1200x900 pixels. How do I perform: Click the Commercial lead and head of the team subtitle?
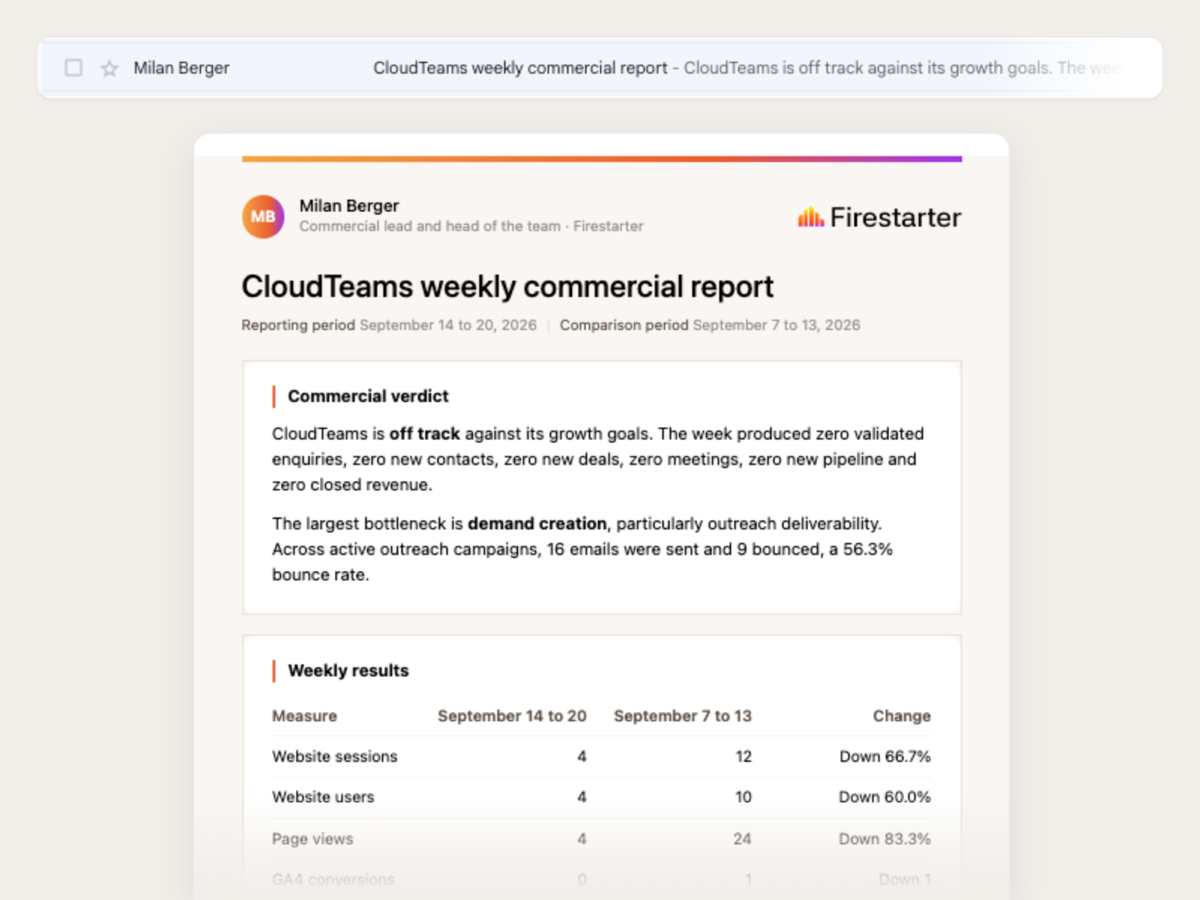471,226
